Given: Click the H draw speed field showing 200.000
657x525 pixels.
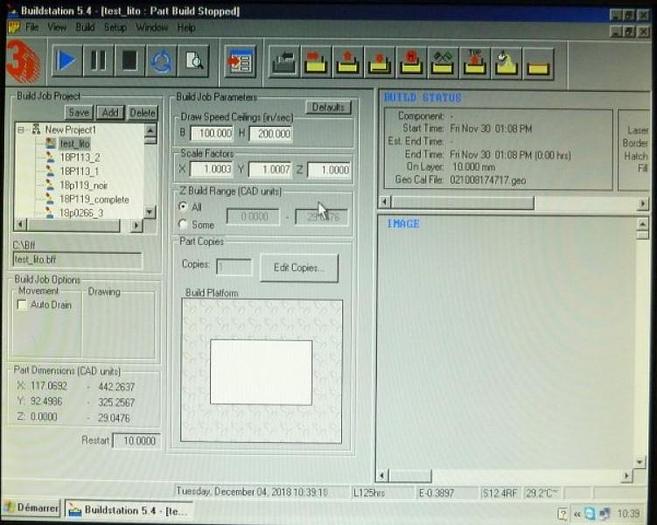Looking at the screenshot, I should coord(270,134).
